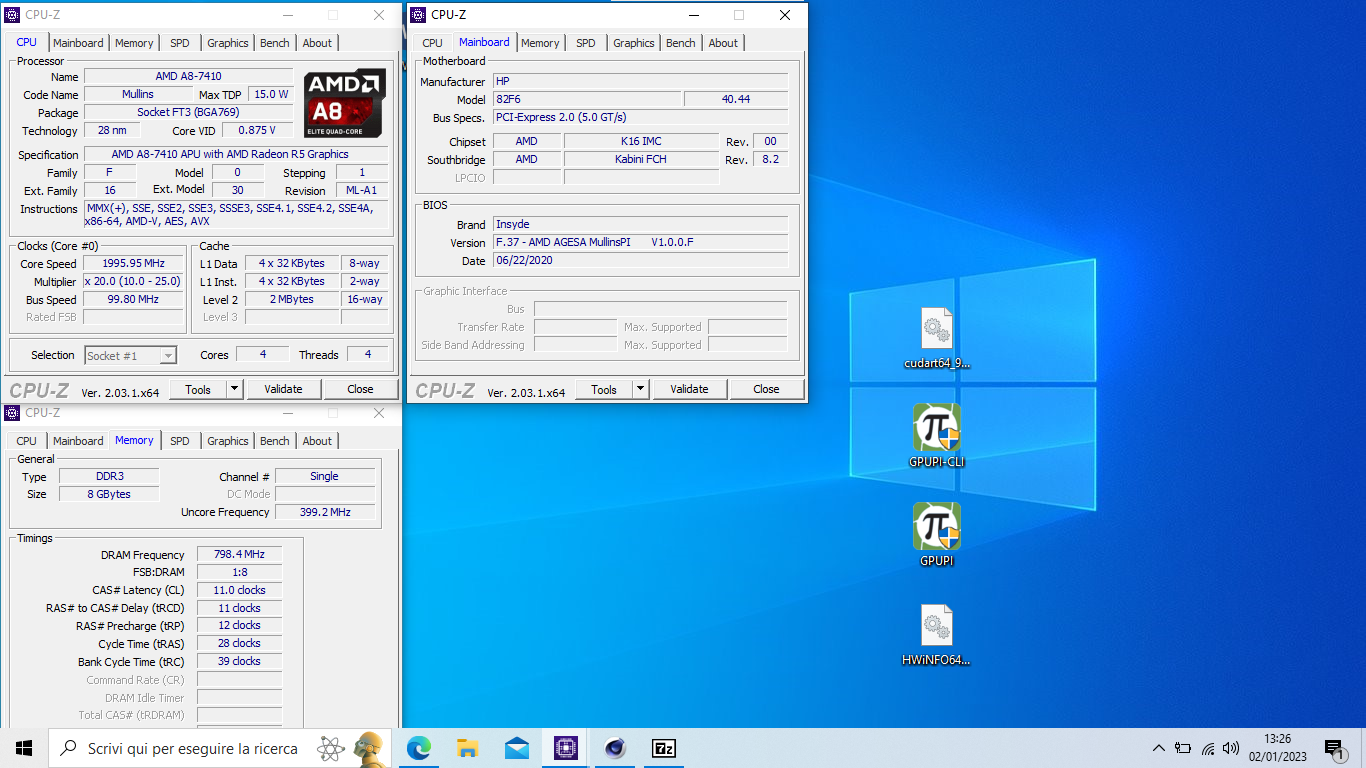
Task: Open SPD tab in Mainboard window
Action: [x=585, y=43]
